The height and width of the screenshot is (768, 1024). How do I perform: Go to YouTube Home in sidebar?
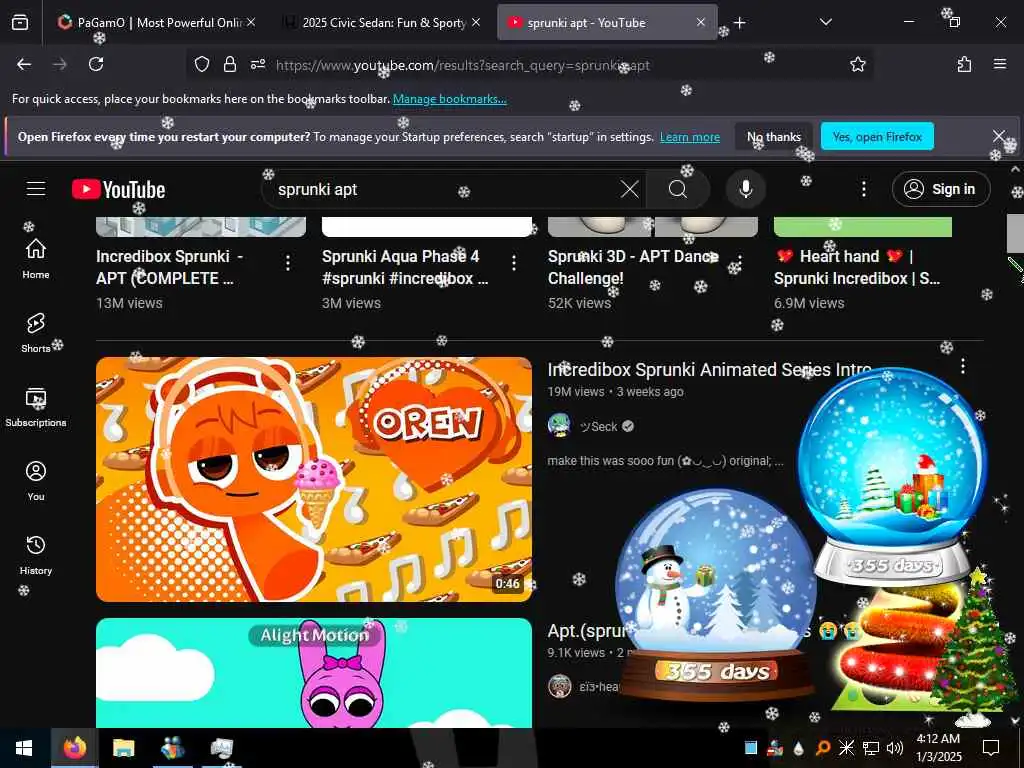36,259
